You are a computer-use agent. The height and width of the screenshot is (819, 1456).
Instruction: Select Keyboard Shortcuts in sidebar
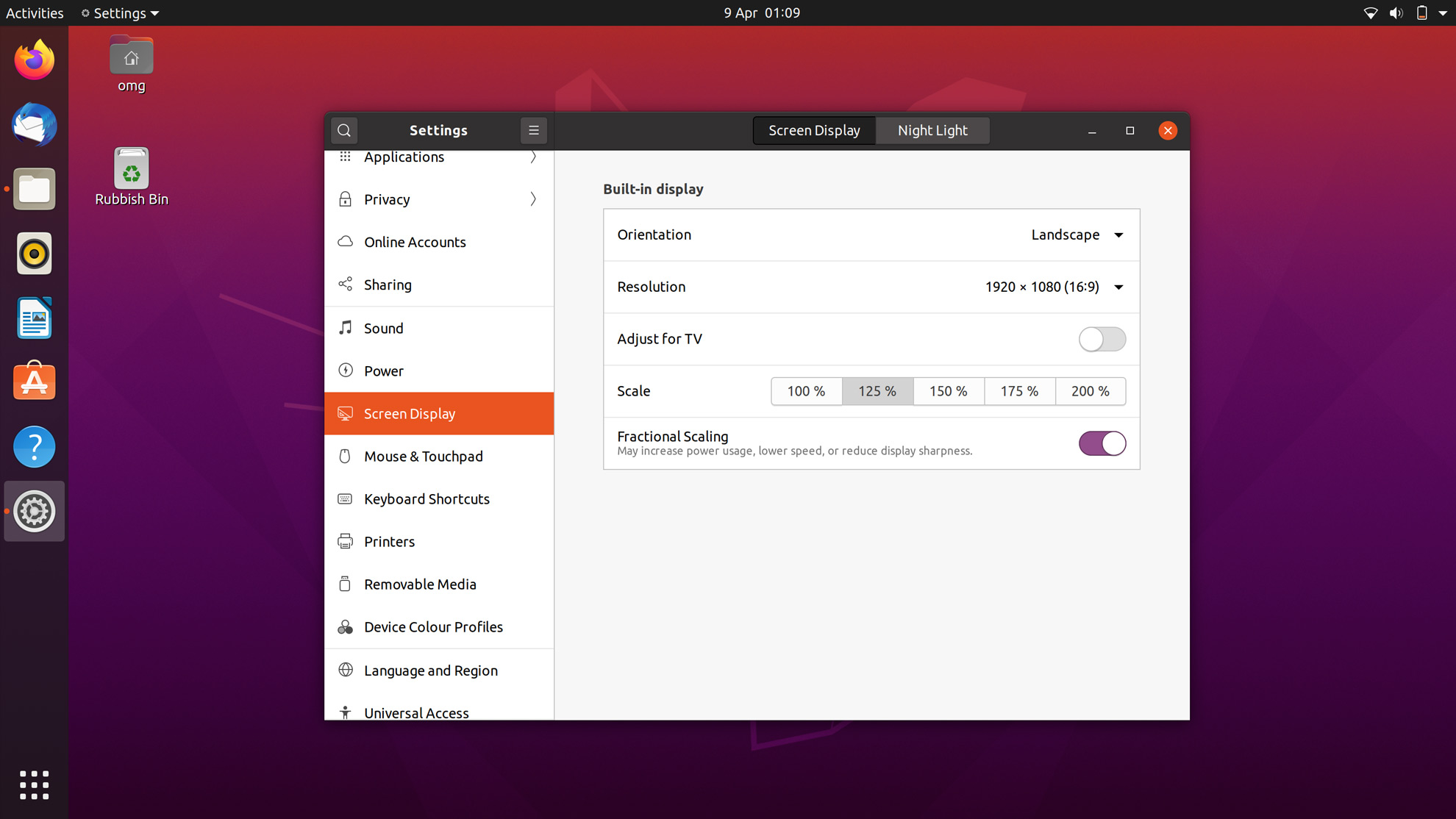coord(439,499)
